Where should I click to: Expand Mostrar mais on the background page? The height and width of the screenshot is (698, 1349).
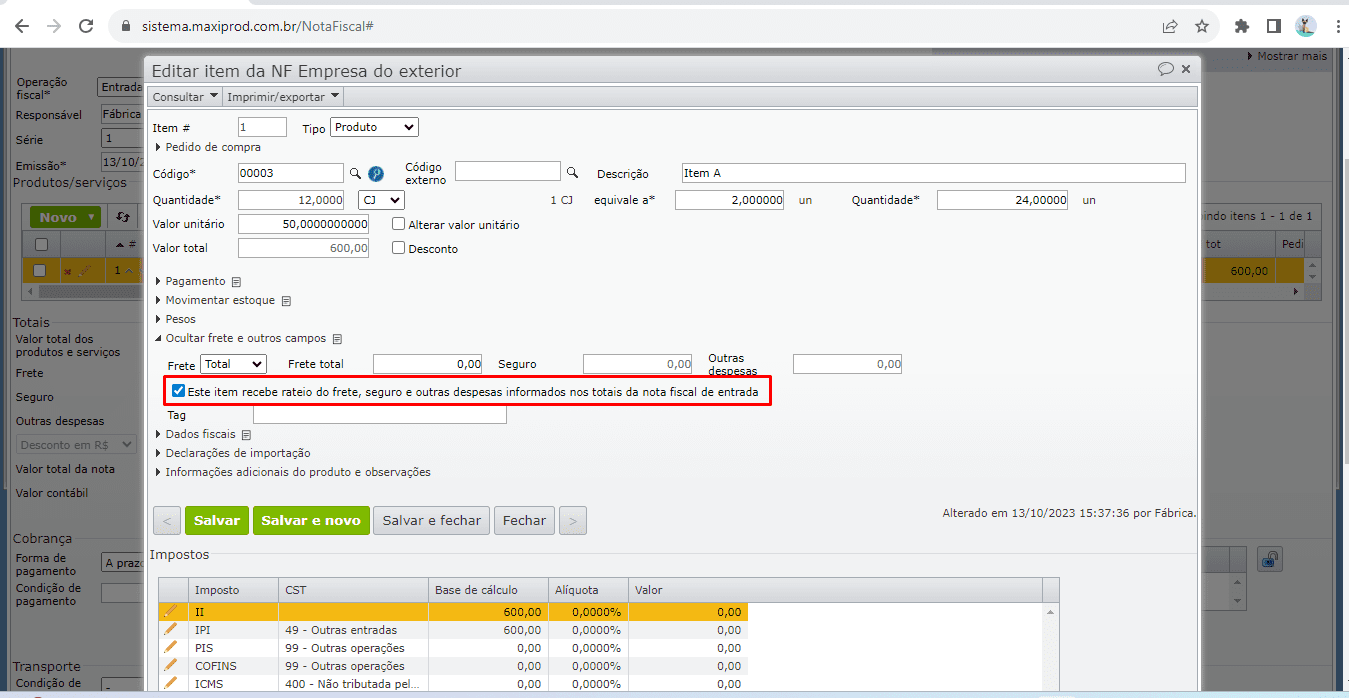(x=1286, y=56)
